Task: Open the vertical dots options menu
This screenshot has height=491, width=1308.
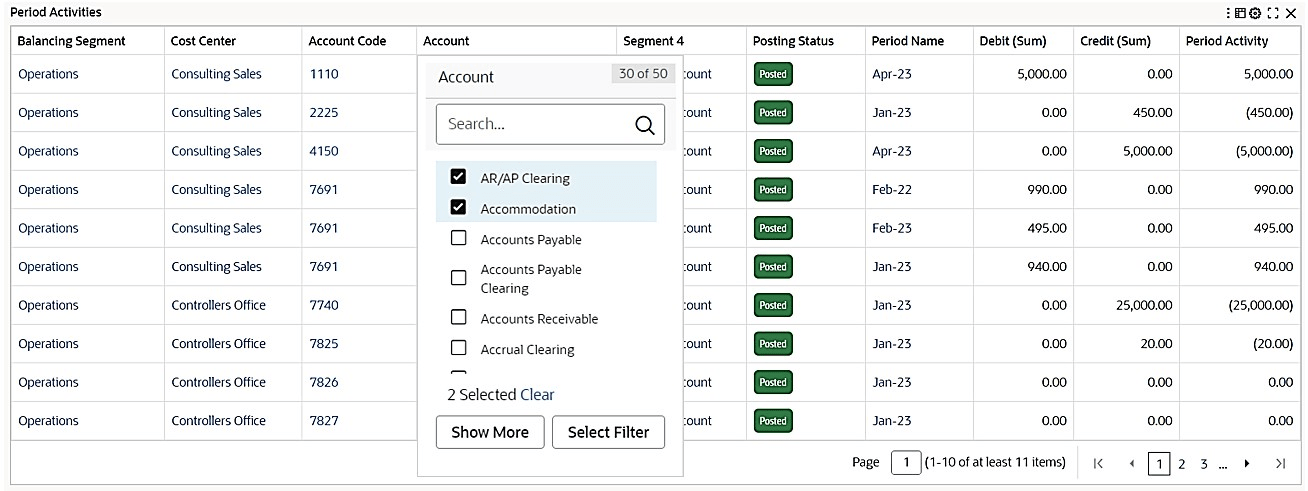Action: [1229, 13]
